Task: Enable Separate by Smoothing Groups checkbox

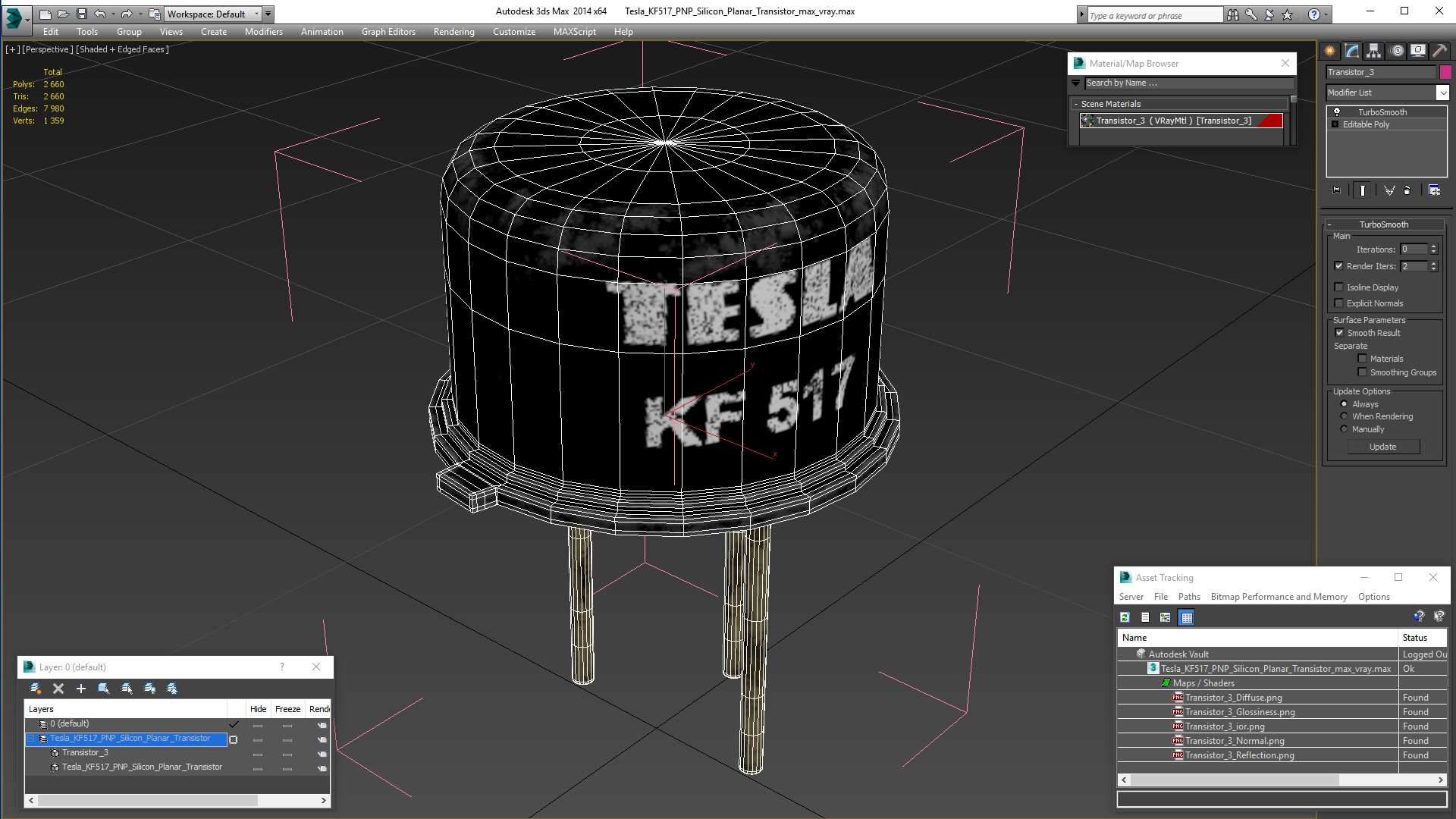Action: [x=1362, y=372]
